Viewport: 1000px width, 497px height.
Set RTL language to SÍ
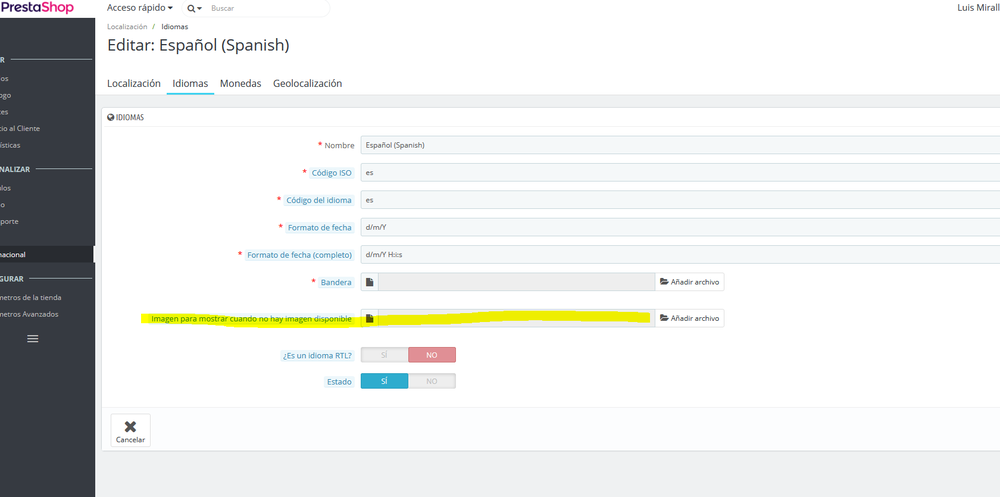(x=385, y=355)
